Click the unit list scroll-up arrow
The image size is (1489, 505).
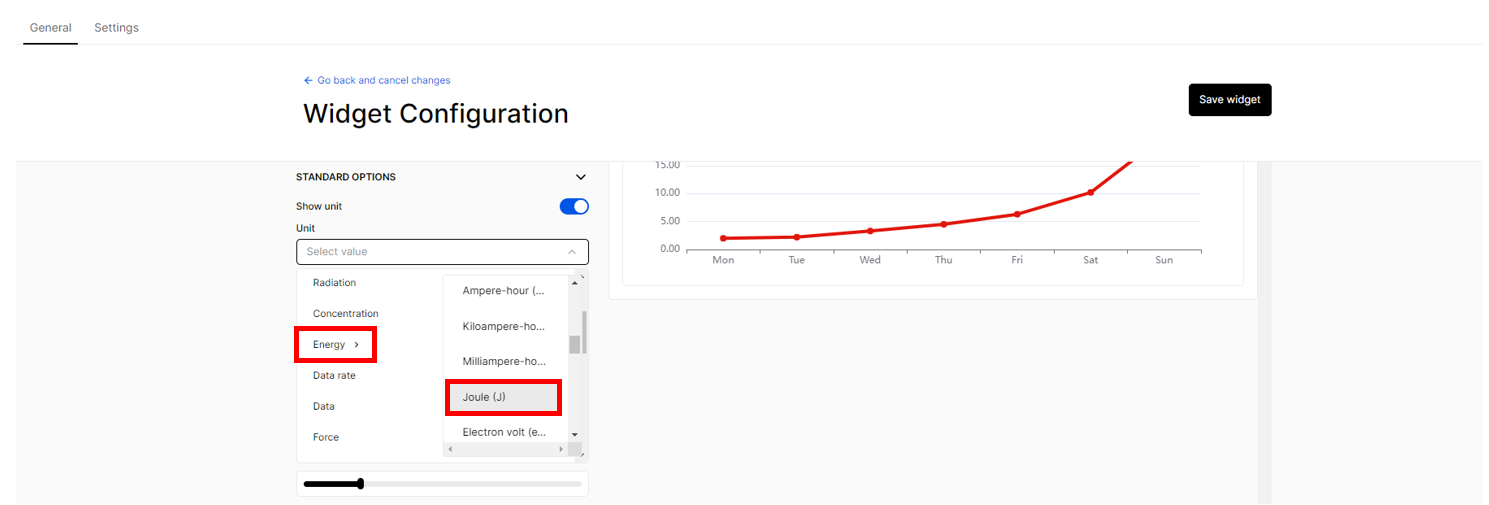point(574,283)
